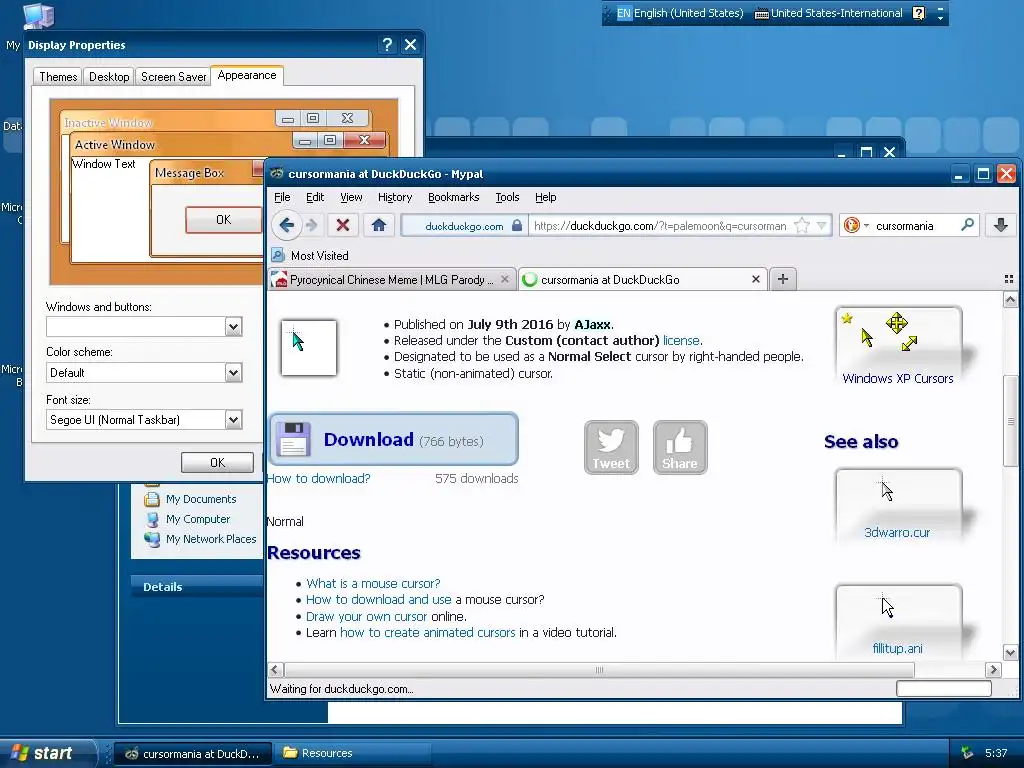The image size is (1024, 768).
Task: Click OK in Display Properties dialog
Action: pos(217,462)
